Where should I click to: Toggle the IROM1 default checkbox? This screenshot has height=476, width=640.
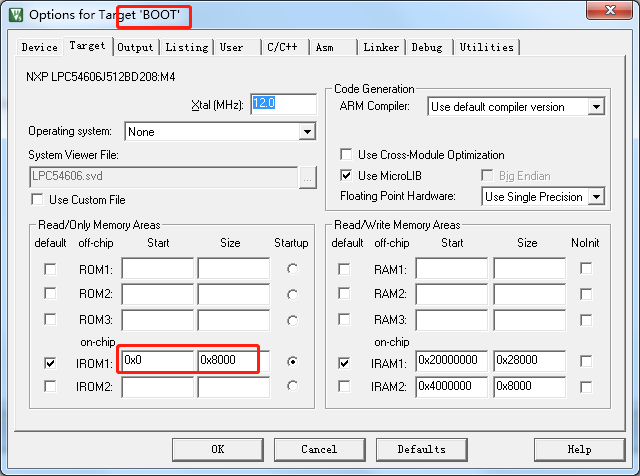(50, 363)
